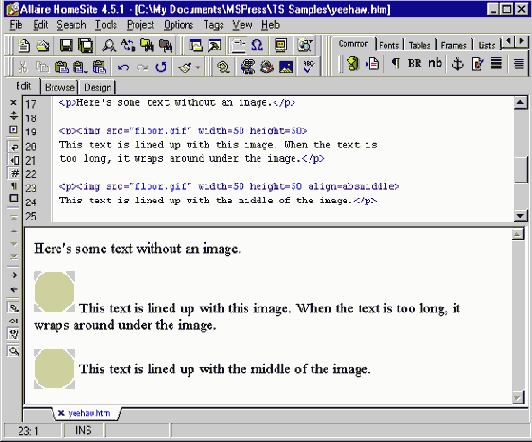The width and height of the screenshot is (532, 442).
Task: Click the Undo arrow icon
Action: click(123, 67)
